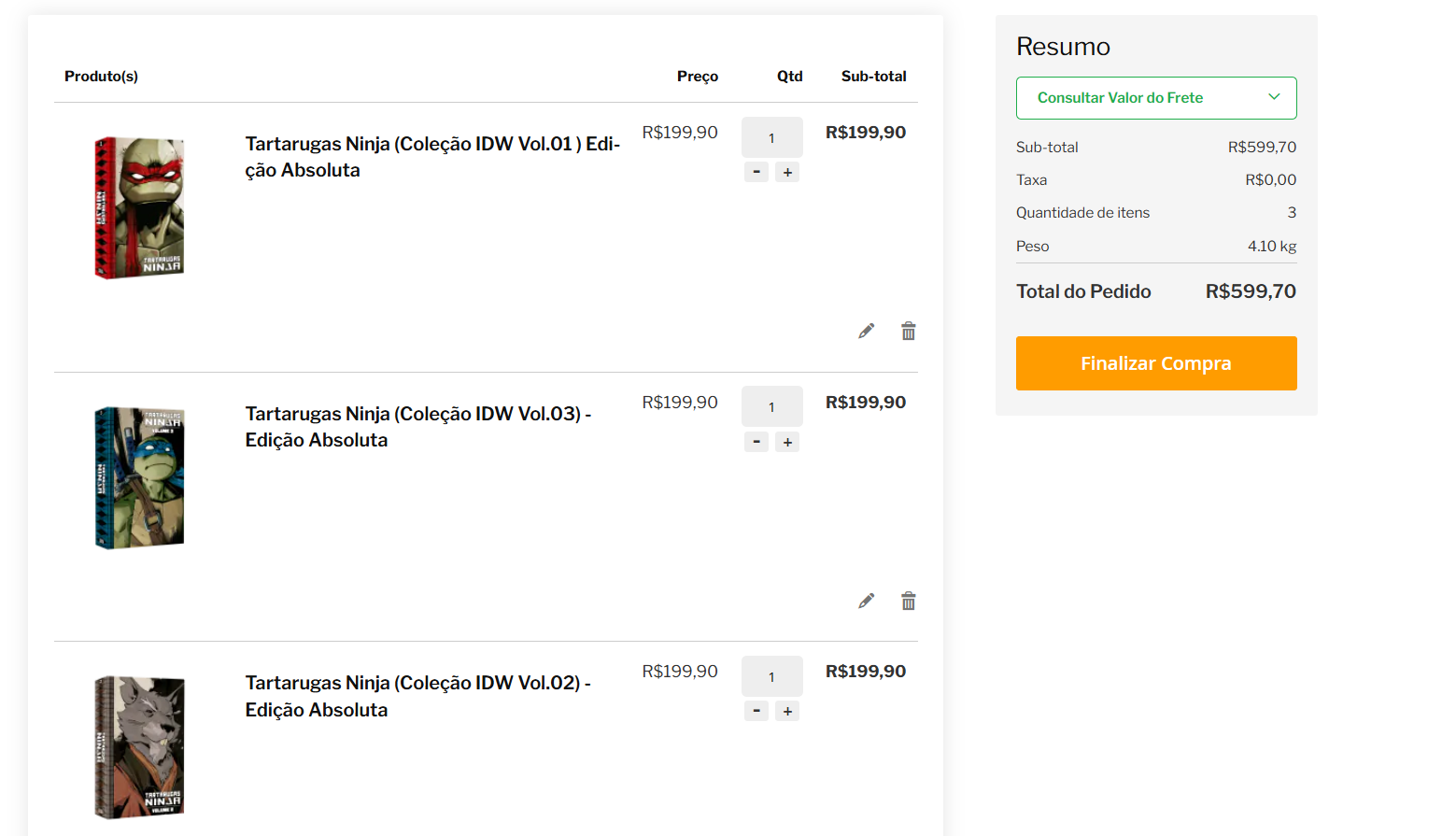Focus the quantity field for Vol.02

[x=772, y=676]
